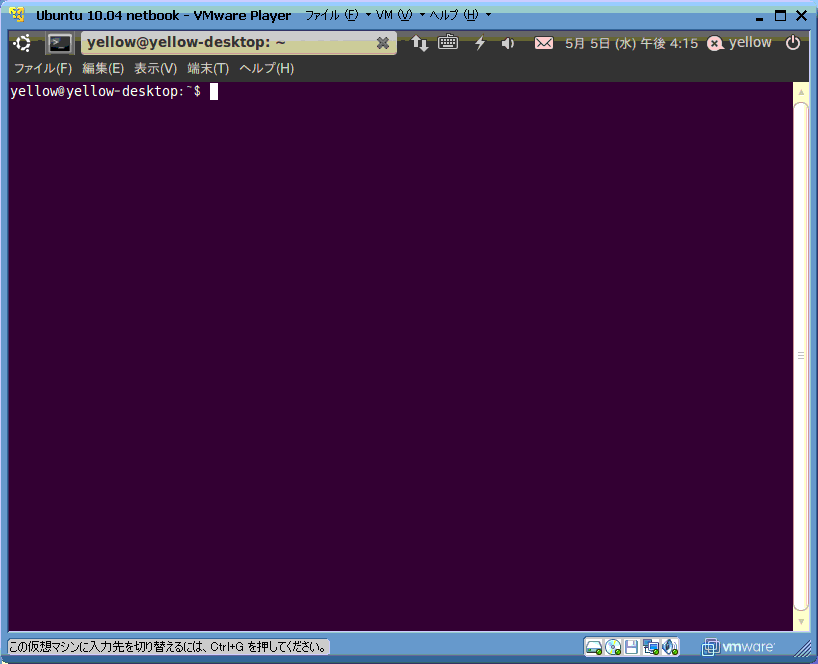Open terminal 端末(T) menu

[x=208, y=68]
